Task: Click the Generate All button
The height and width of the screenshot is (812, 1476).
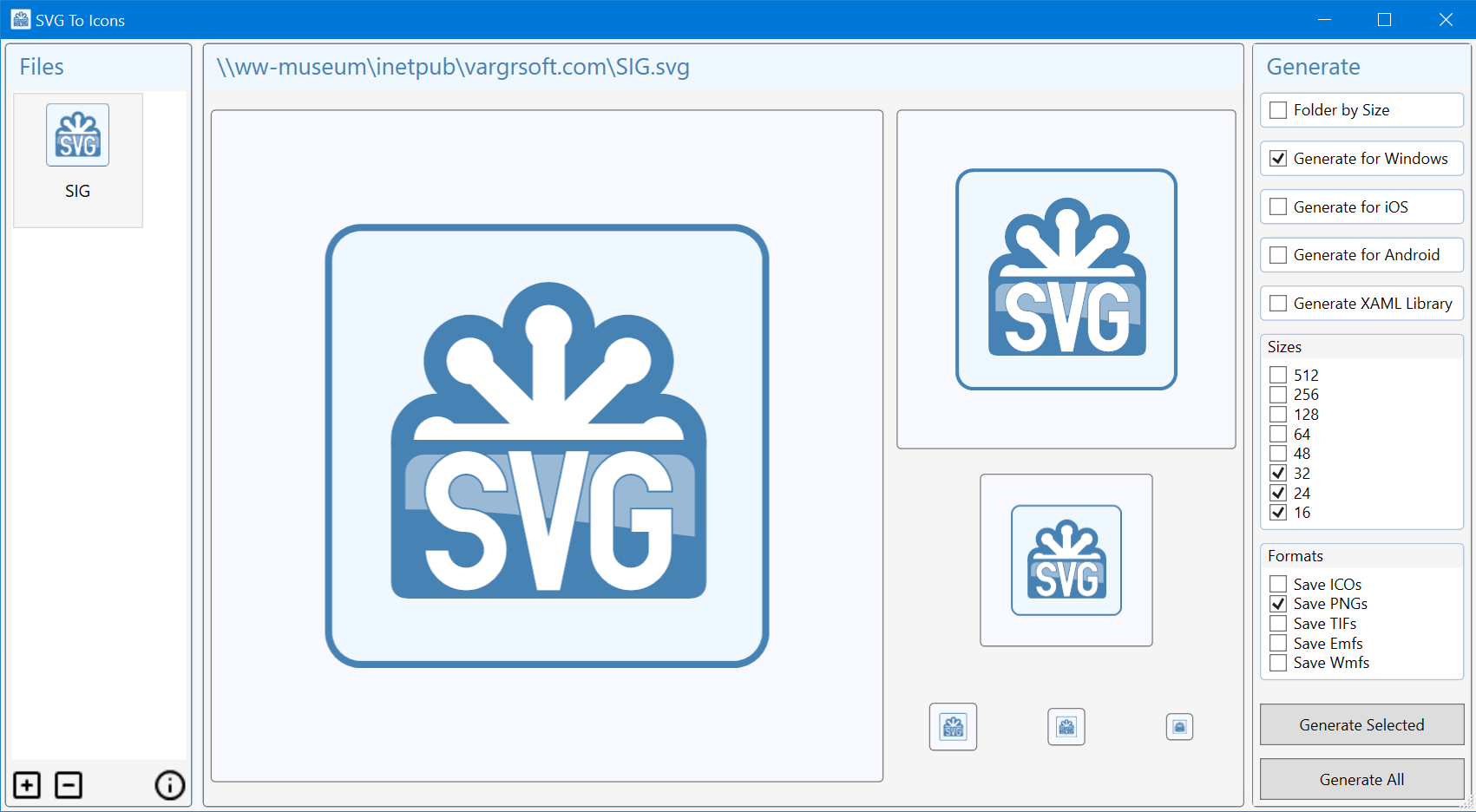Action: [x=1361, y=779]
